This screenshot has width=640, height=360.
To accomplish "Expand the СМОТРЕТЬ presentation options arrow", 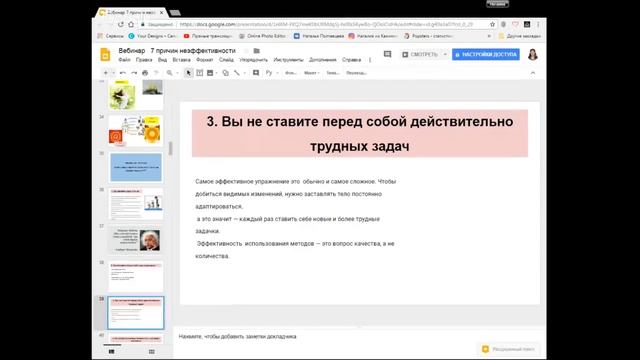I will click(x=445, y=54).
